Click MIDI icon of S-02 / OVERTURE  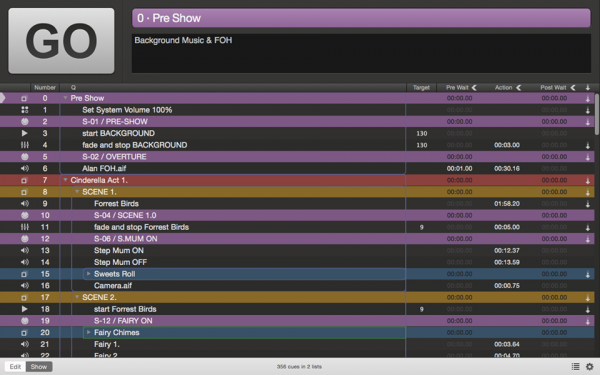click(x=24, y=157)
